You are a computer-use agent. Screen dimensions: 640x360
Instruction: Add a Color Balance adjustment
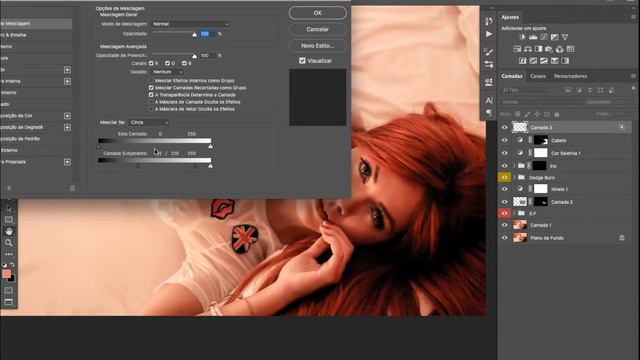pos(528,49)
